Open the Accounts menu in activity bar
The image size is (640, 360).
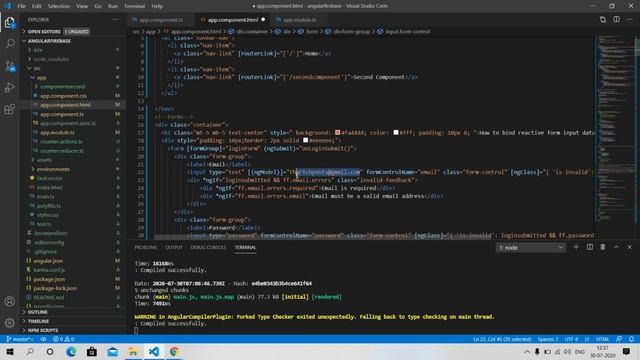coord(10,301)
